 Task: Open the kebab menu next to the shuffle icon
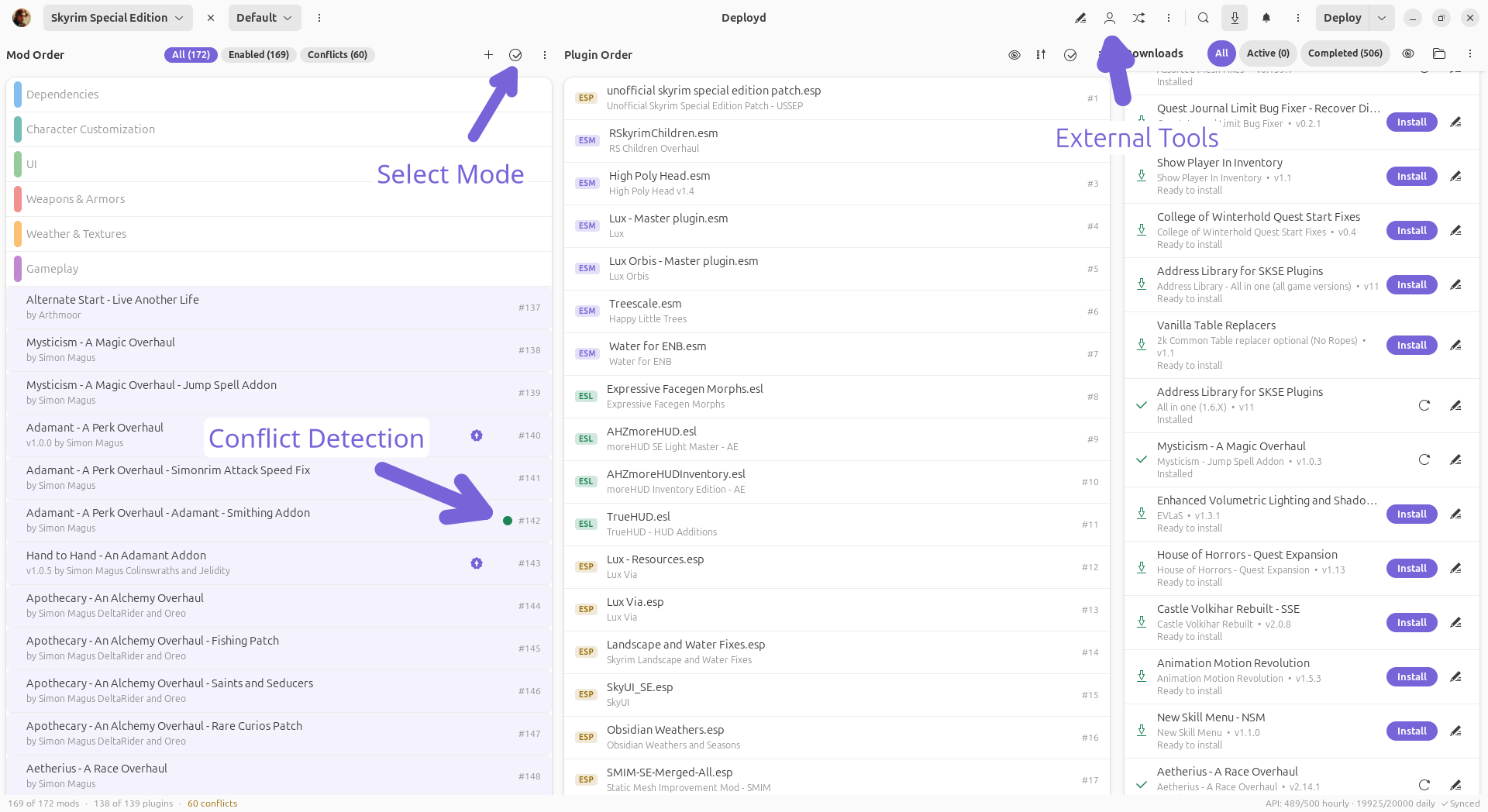coord(1169,18)
